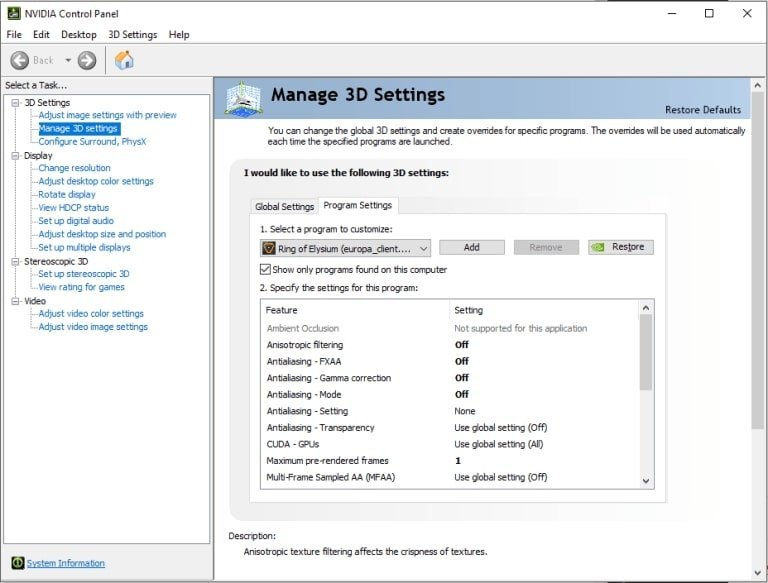Select Maximum pre-rendered frames row

point(450,461)
